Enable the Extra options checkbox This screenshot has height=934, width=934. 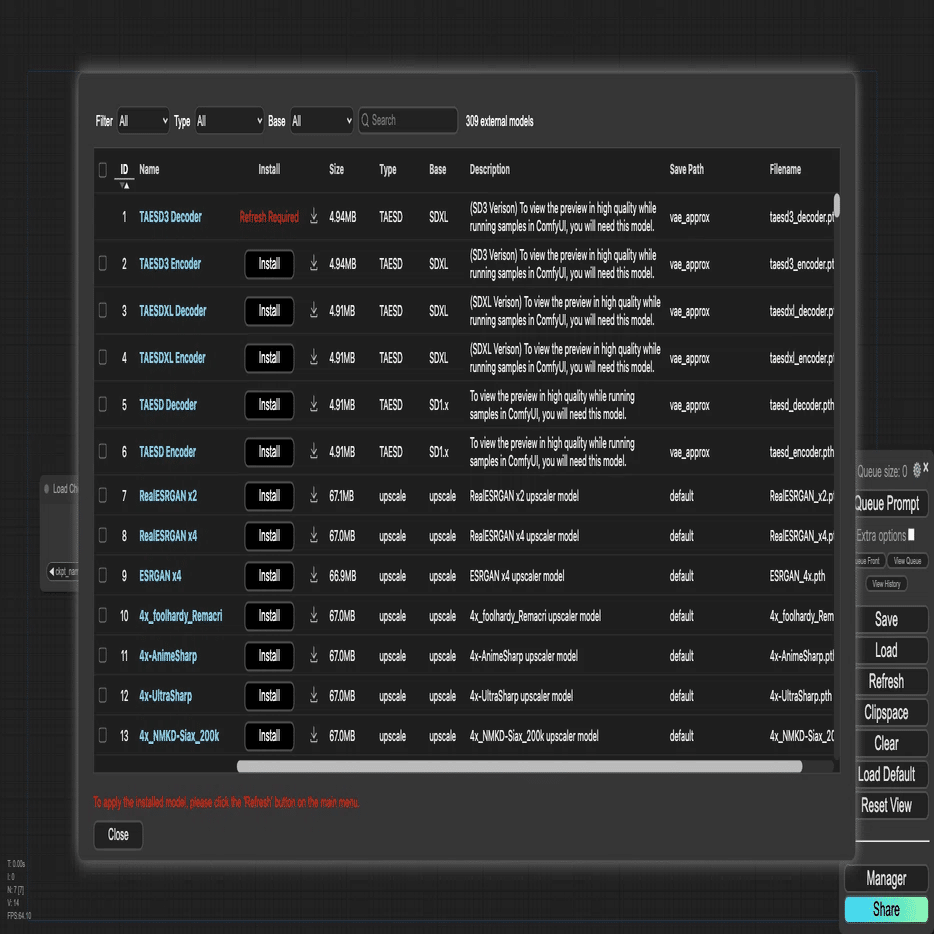[911, 534]
